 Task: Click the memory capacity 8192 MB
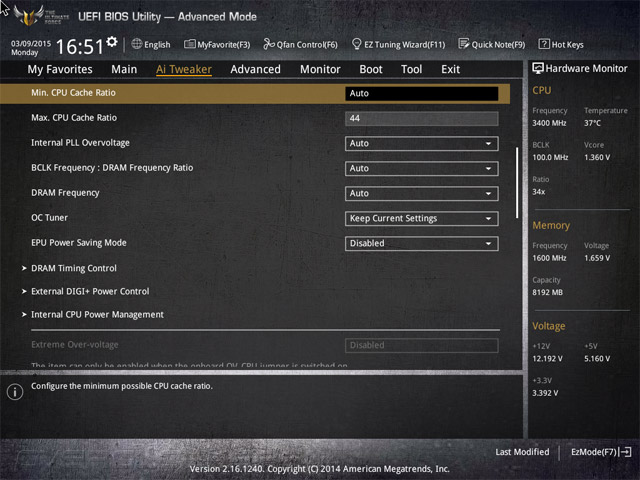[547, 292]
